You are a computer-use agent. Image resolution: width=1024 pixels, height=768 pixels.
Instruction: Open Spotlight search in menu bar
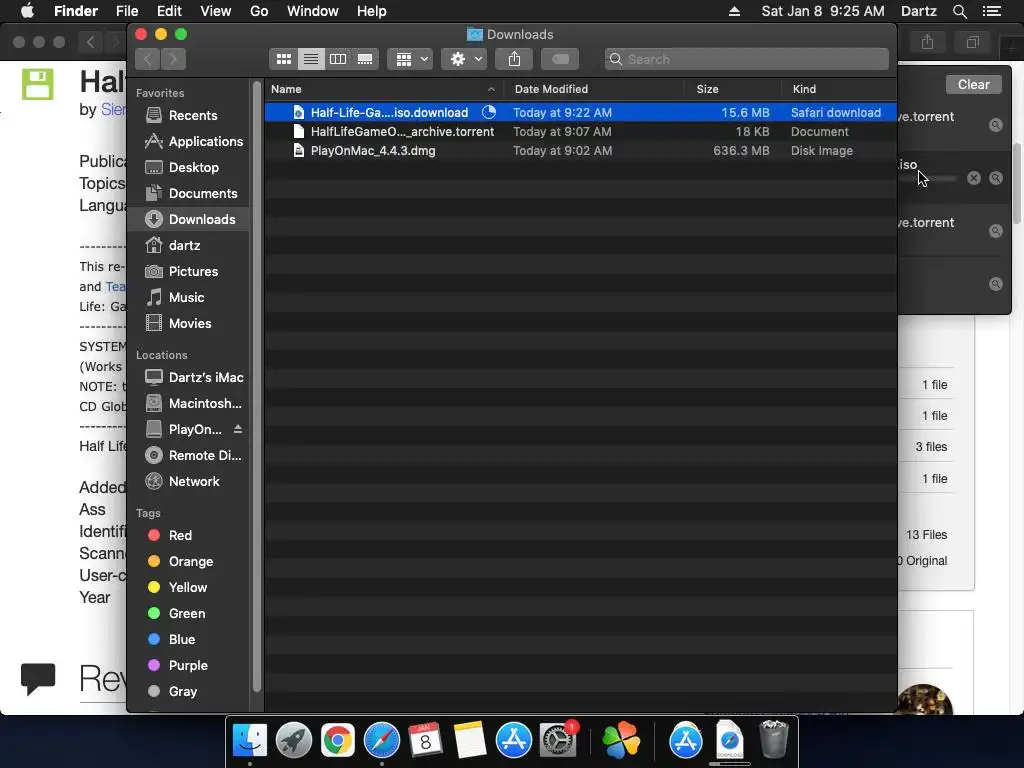[959, 11]
